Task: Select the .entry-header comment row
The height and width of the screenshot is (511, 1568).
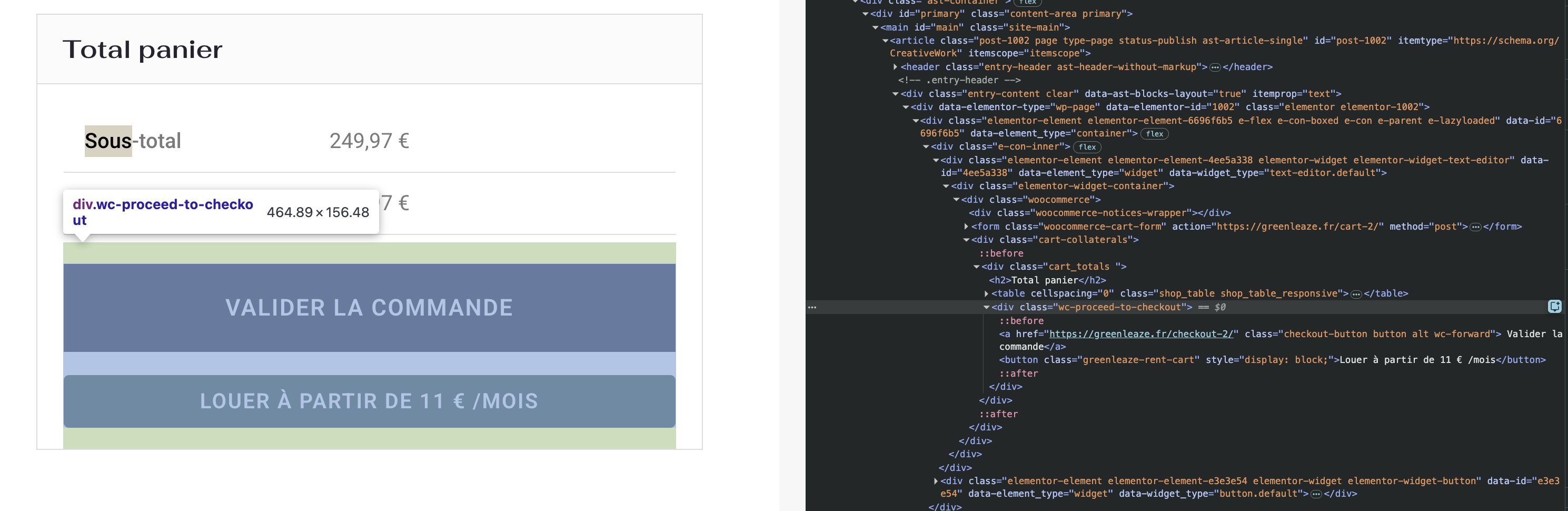Action: click(x=959, y=81)
